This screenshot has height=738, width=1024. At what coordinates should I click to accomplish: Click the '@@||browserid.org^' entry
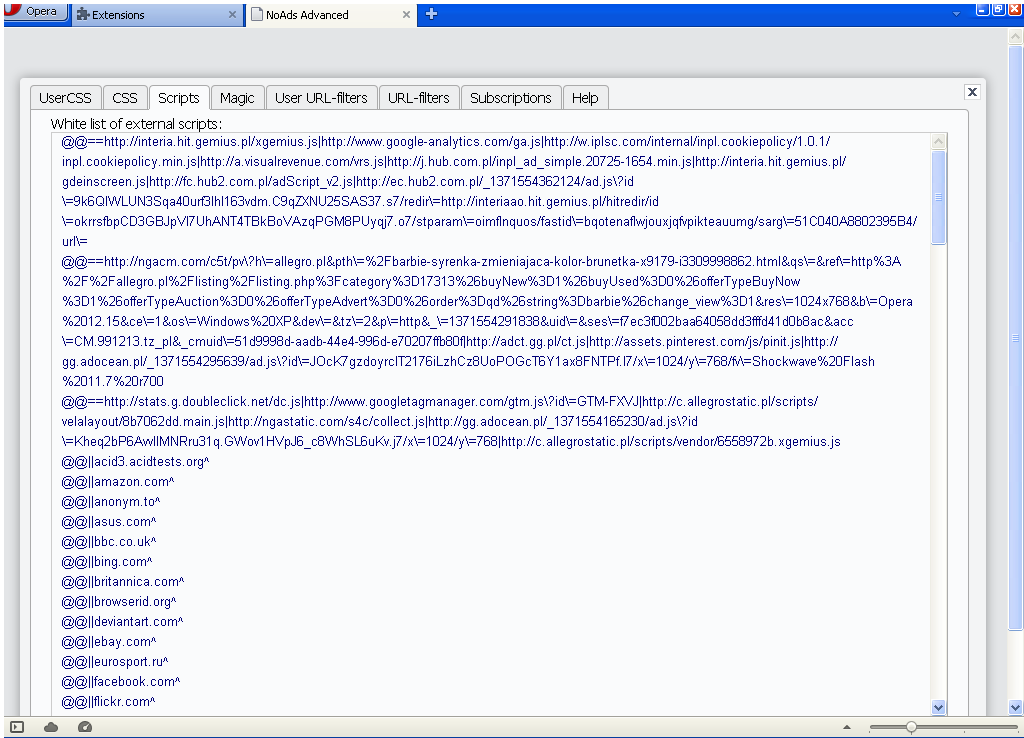pos(119,602)
